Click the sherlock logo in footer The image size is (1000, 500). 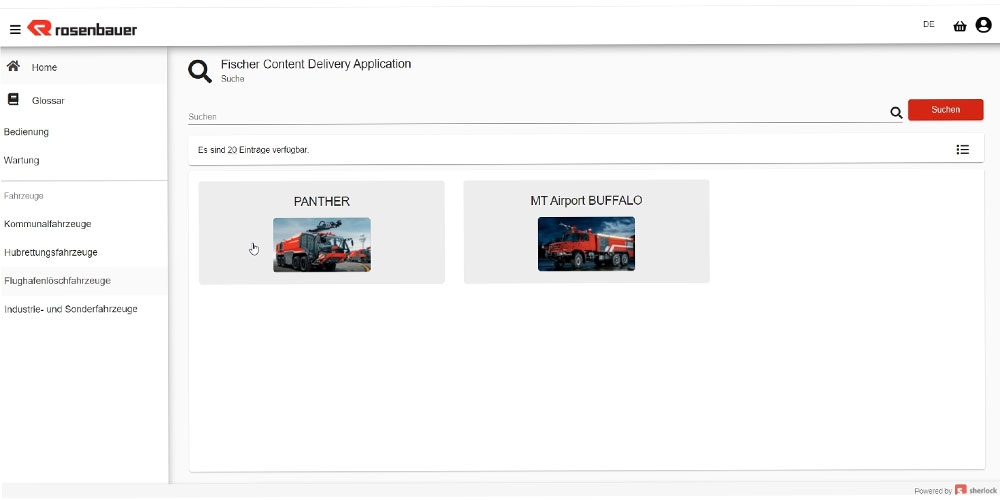(x=976, y=490)
